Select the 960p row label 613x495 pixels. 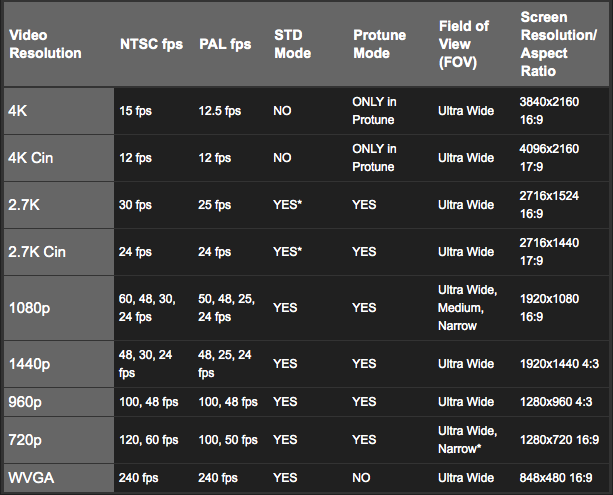click(x=27, y=402)
